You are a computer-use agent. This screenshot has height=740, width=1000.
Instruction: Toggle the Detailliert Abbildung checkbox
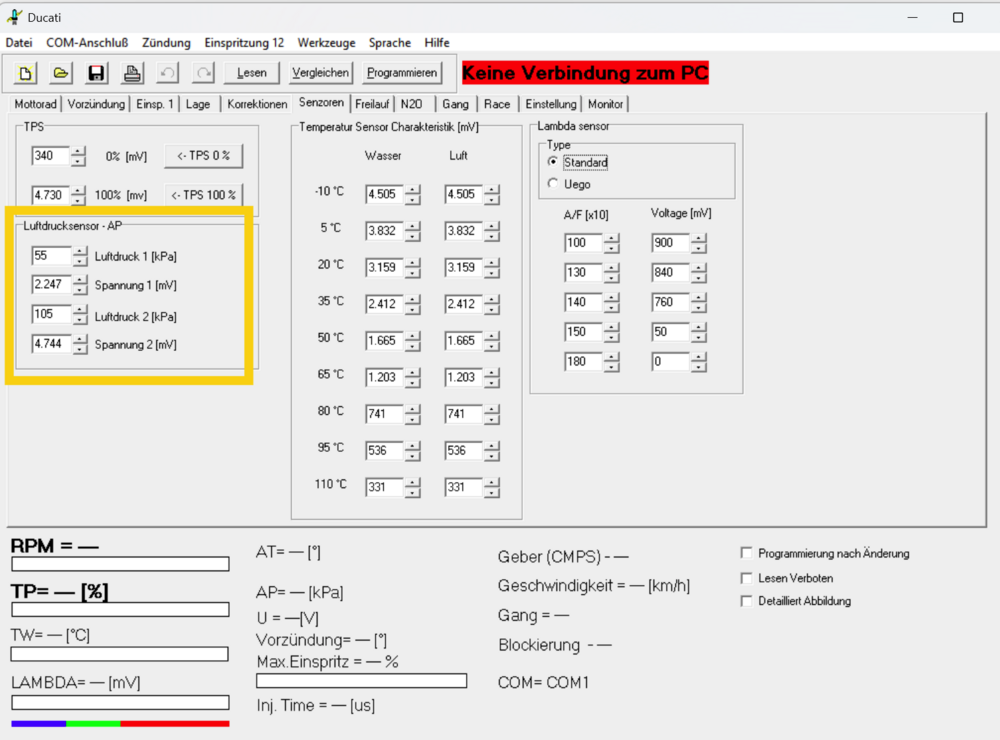tap(746, 601)
